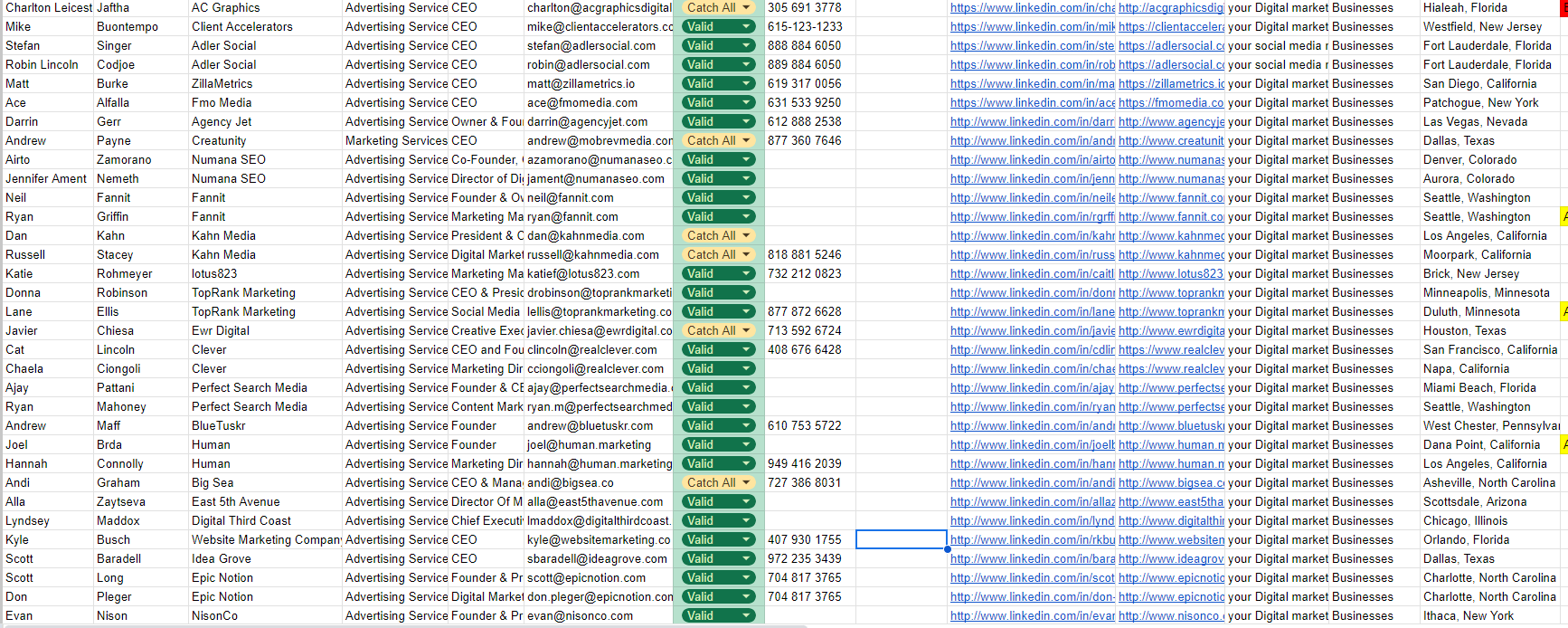This screenshot has height=628, width=1568.
Task: Select the last name cell Zamorano
Action: (141, 159)
